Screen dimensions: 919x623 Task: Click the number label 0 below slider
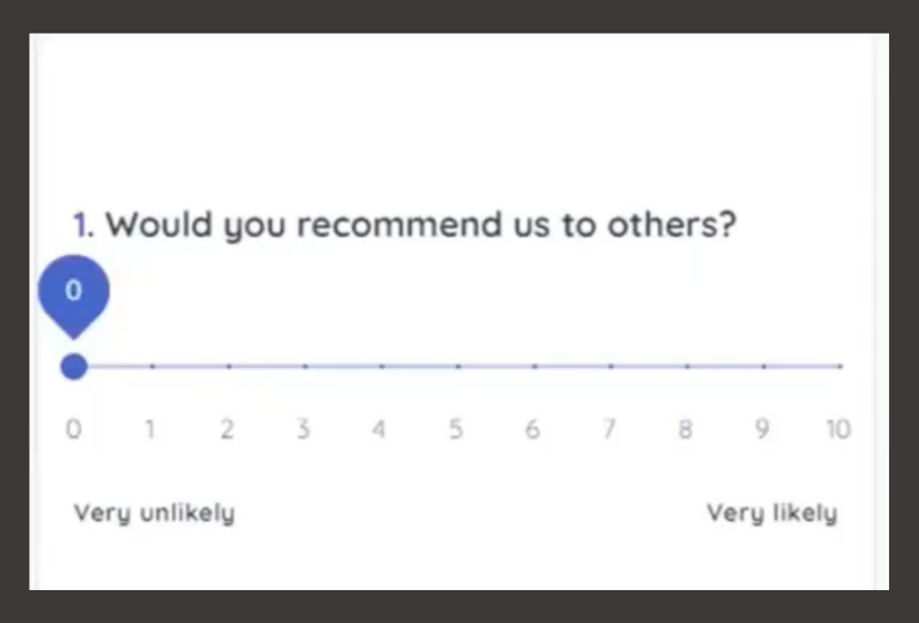[73, 430]
